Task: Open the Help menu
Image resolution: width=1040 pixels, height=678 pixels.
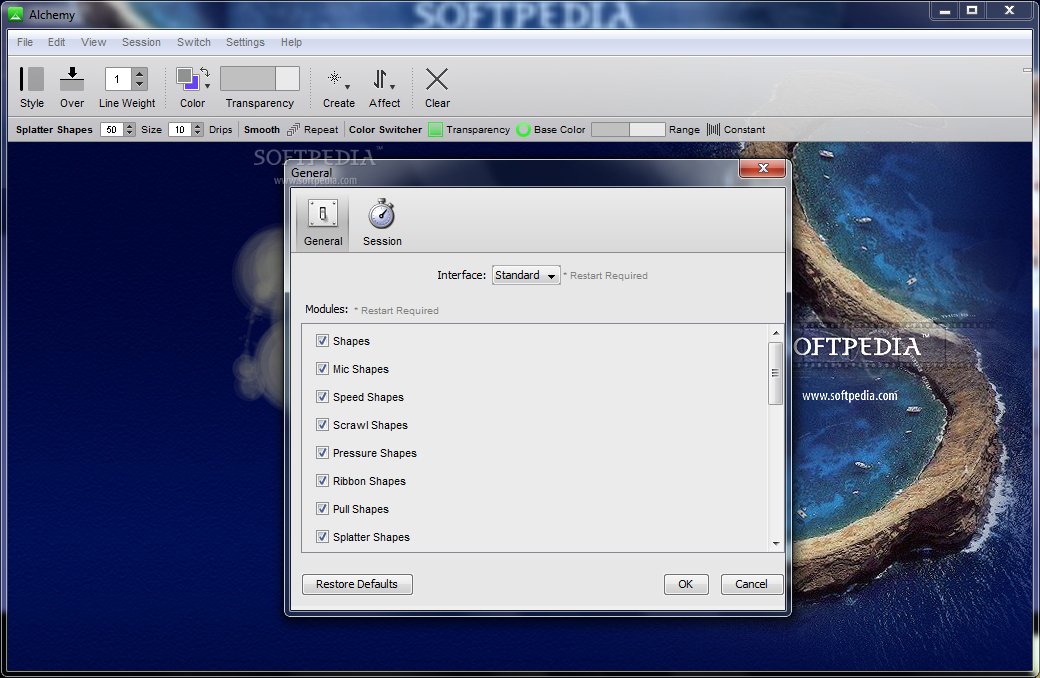Action: (291, 42)
